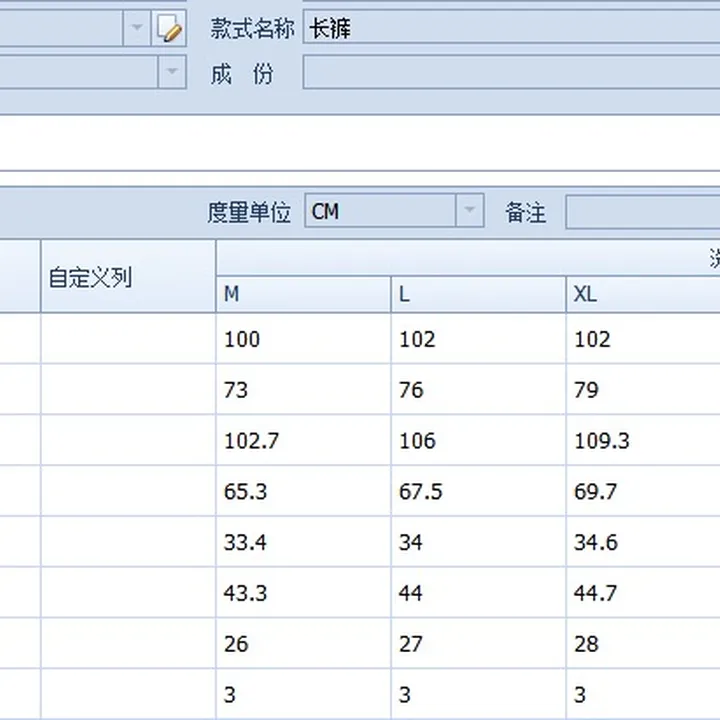This screenshot has width=720, height=720.
Task: Click the XL size column header
Action: [642, 294]
